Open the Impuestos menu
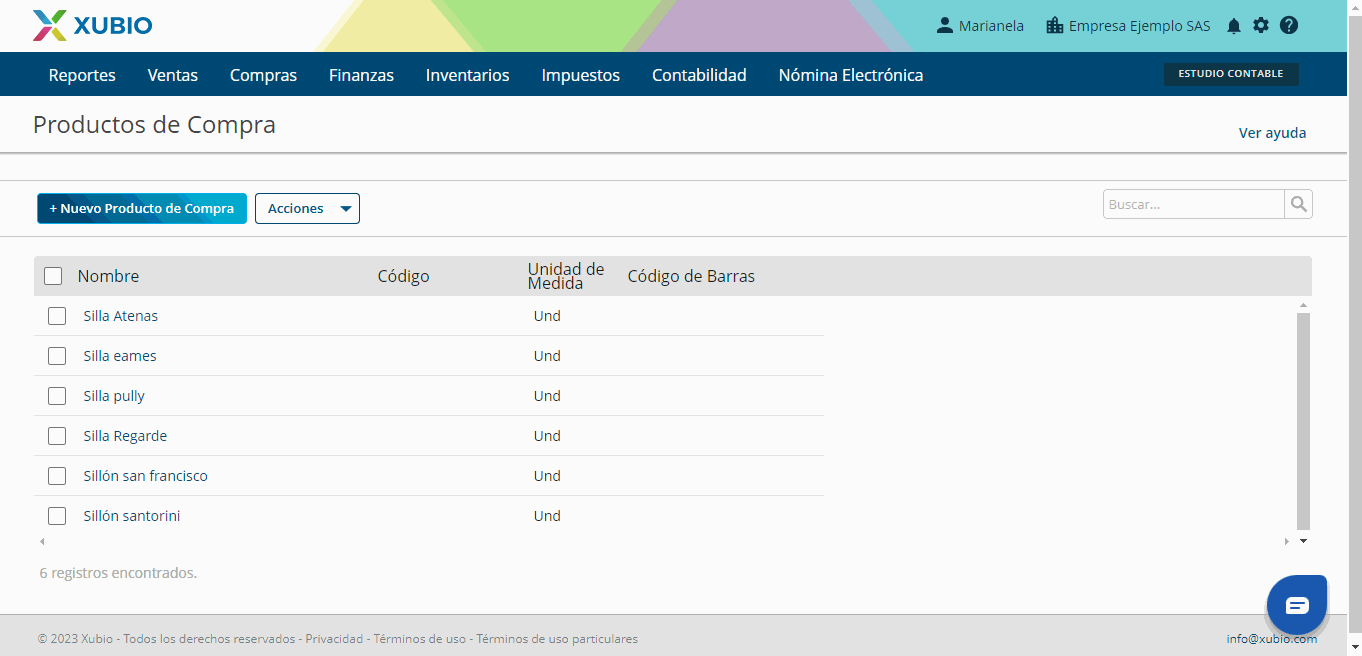 pyautogui.click(x=580, y=75)
